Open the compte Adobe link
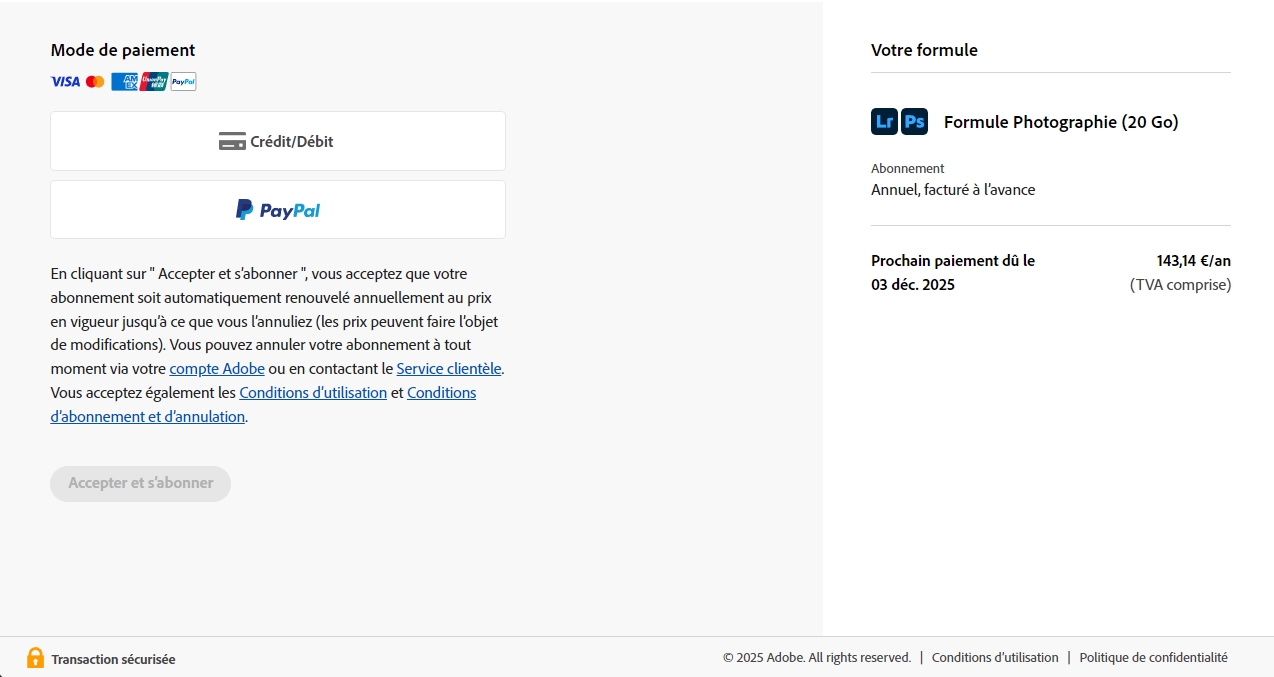The image size is (1274, 677). point(217,369)
